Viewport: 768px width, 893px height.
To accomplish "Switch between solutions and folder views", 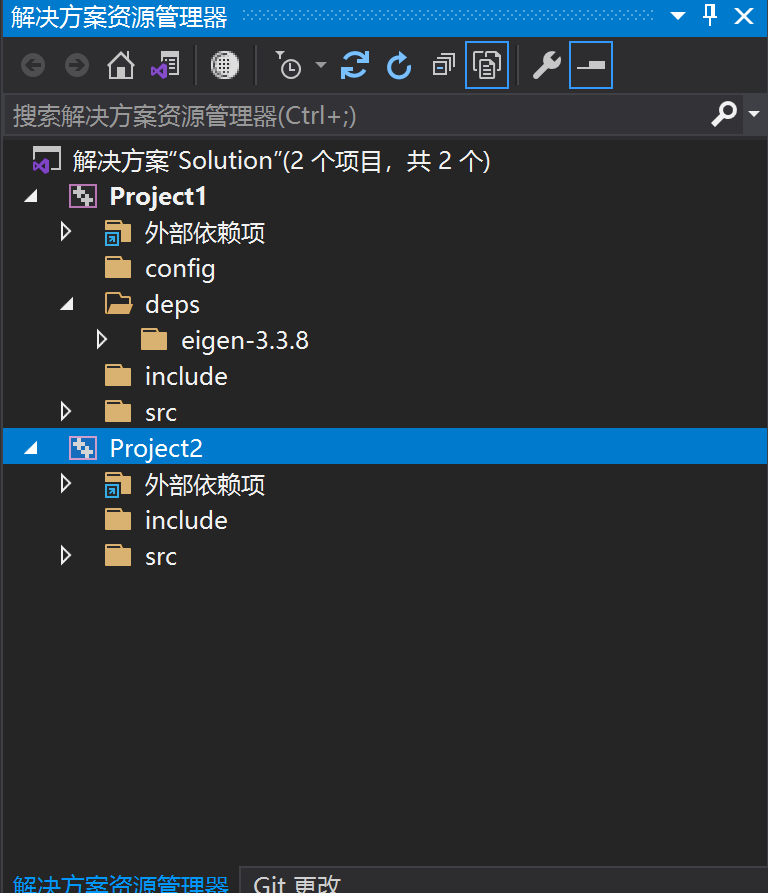I will [x=165, y=65].
